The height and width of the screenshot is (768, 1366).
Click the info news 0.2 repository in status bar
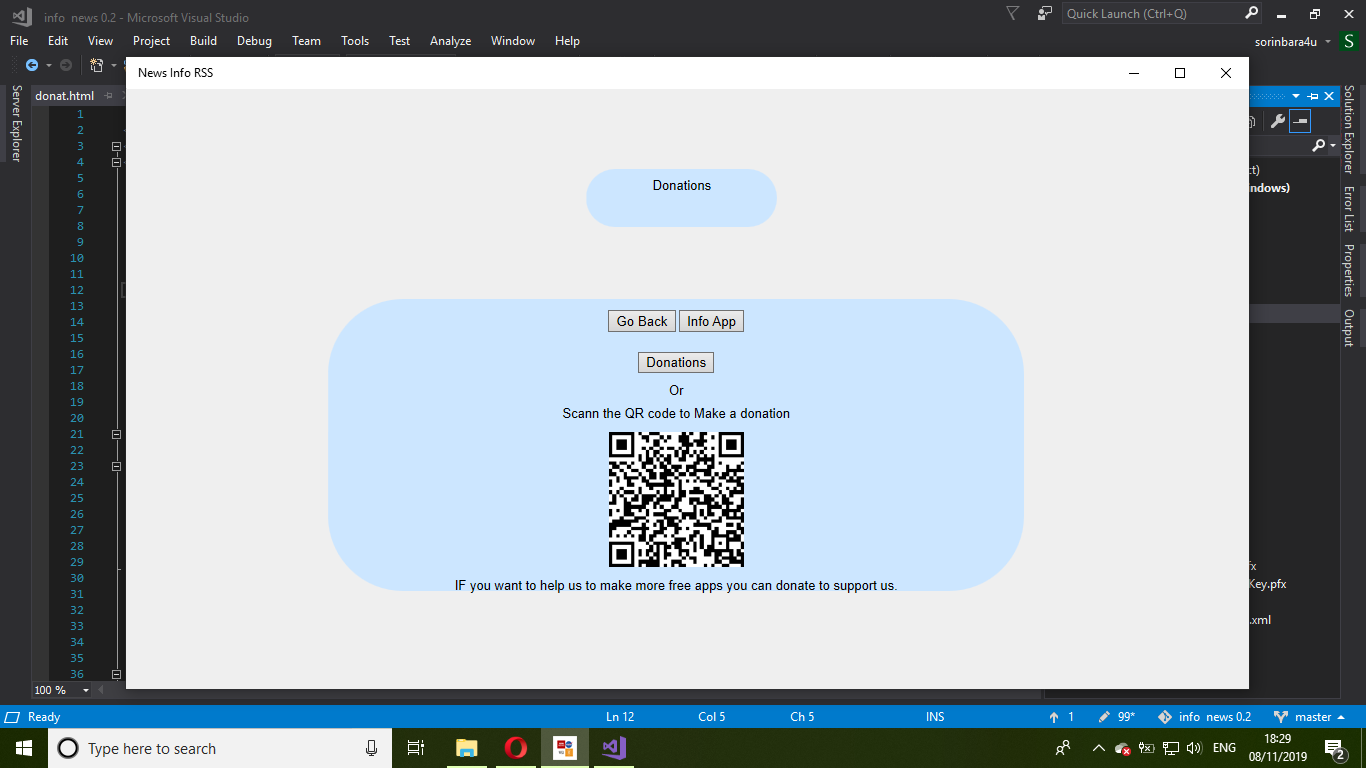[x=1205, y=717]
